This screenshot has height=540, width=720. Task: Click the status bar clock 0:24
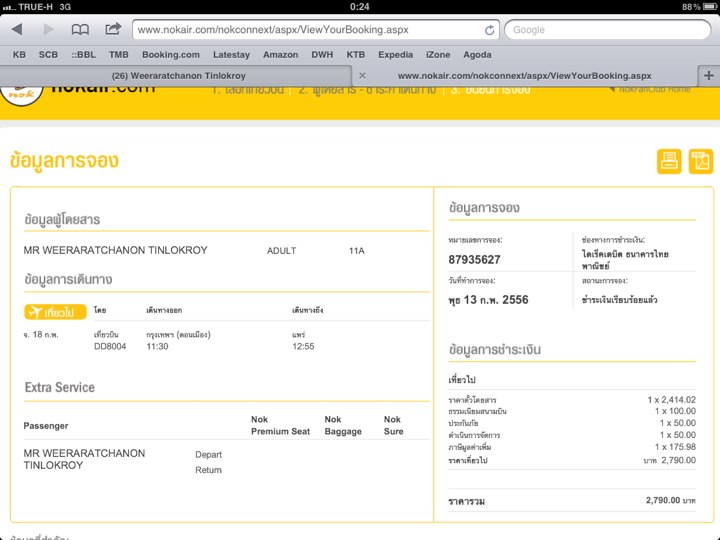click(x=360, y=6)
